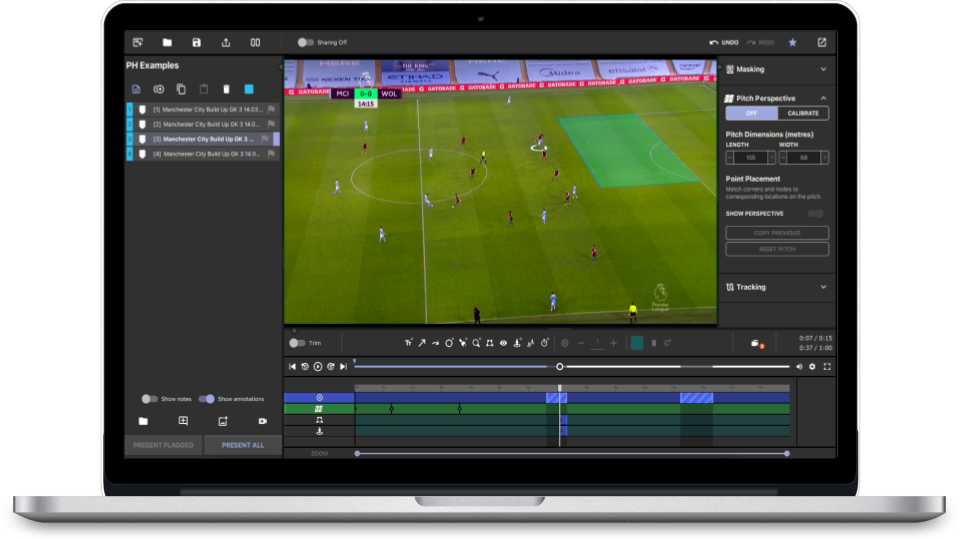Click the save floppy disk icon
The image size is (960, 540).
196,43
